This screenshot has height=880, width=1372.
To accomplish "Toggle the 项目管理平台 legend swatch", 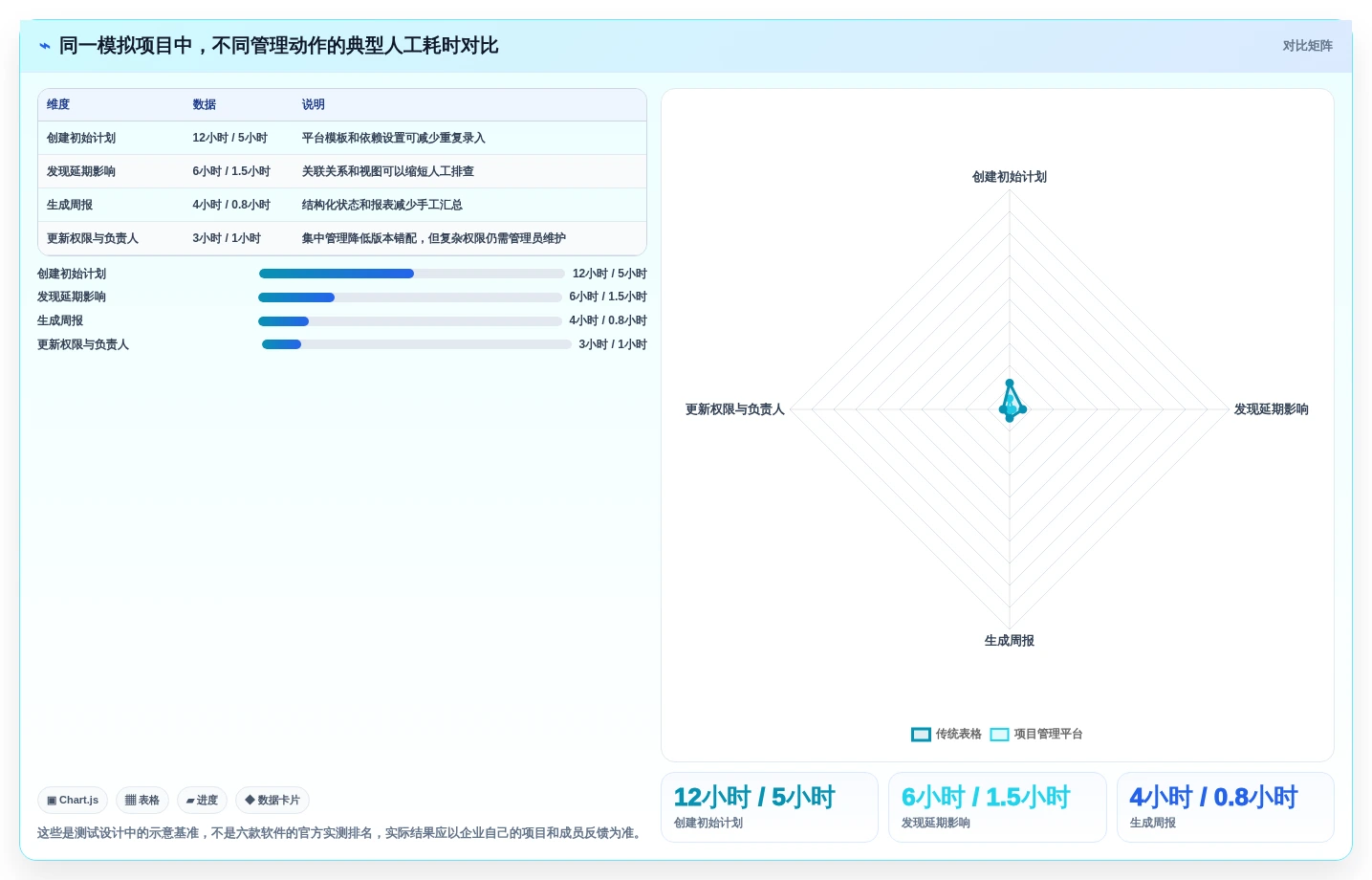I will [999, 735].
